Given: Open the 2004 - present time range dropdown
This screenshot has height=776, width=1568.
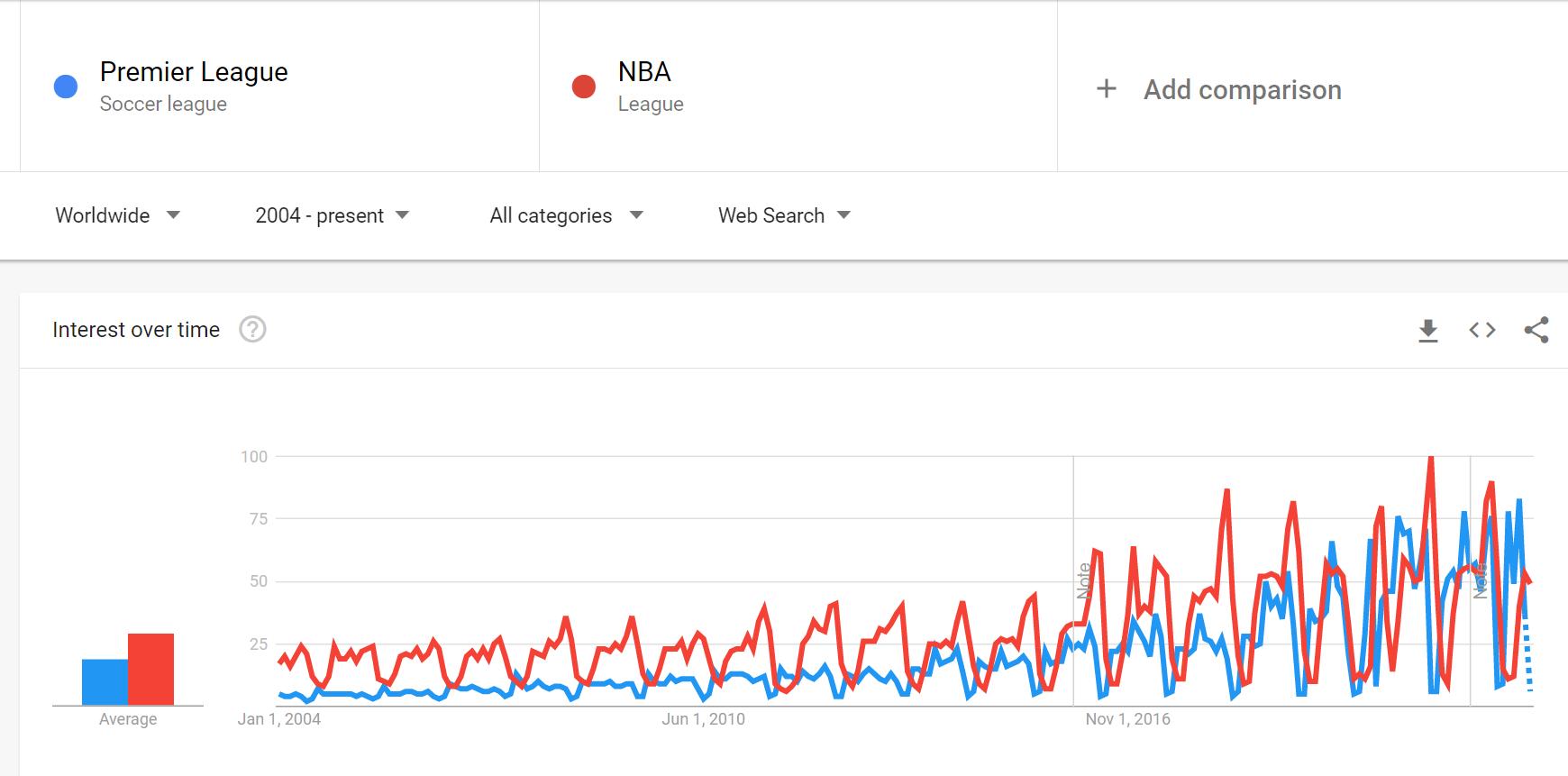Looking at the screenshot, I should (x=330, y=215).
